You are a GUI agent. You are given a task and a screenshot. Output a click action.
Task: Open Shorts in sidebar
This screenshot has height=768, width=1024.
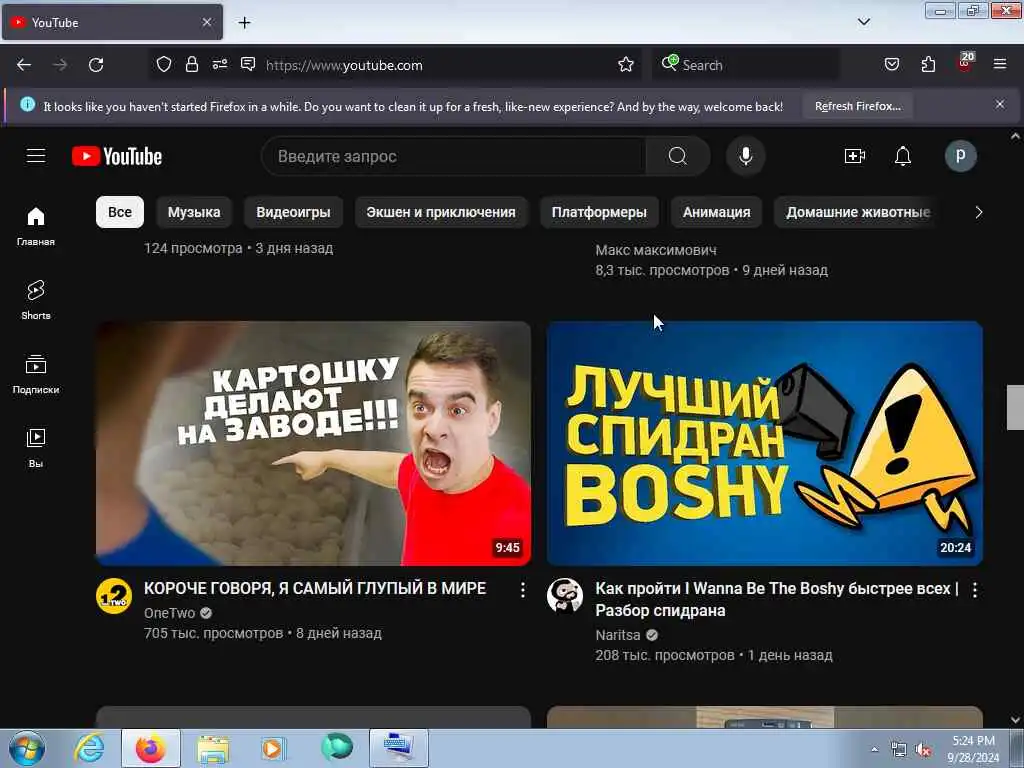36,300
